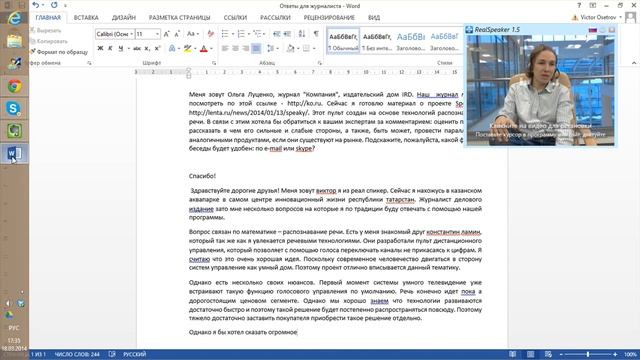
Task: Toggle bold (Ж) formatting
Action: point(100,49)
